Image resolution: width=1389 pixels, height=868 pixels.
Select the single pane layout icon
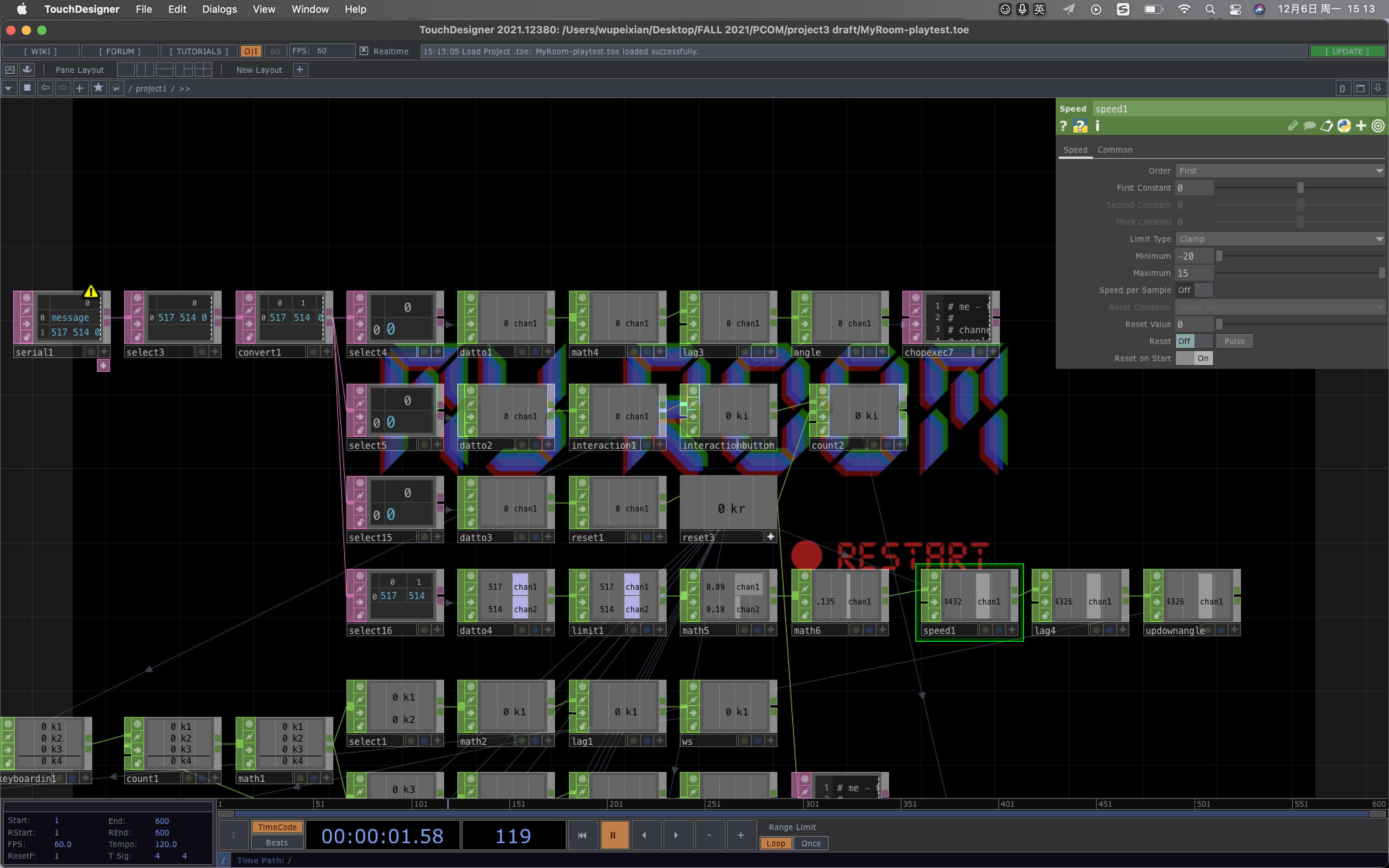(x=126, y=69)
